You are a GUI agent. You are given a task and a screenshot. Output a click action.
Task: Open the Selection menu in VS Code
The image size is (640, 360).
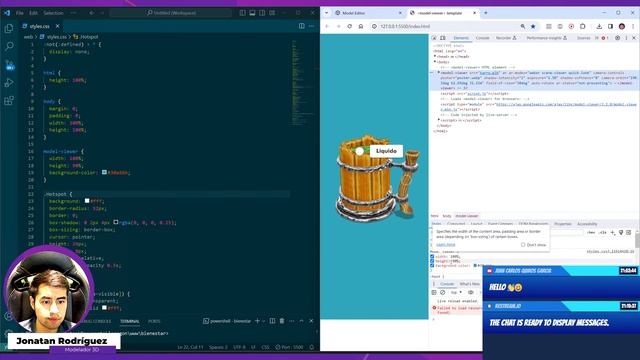click(x=53, y=13)
